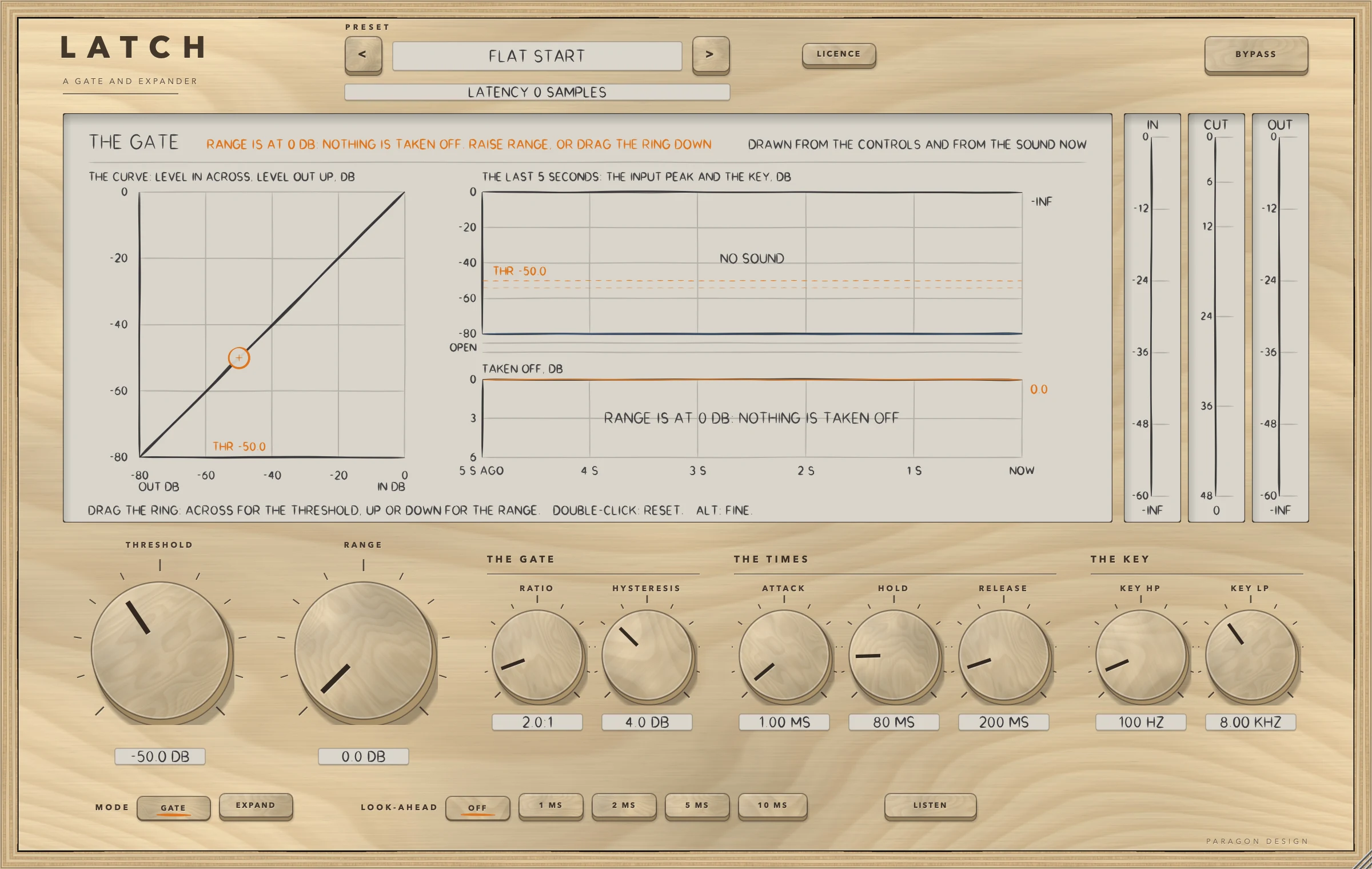Click the 8.00 KHZ key low-pass value

(1251, 722)
